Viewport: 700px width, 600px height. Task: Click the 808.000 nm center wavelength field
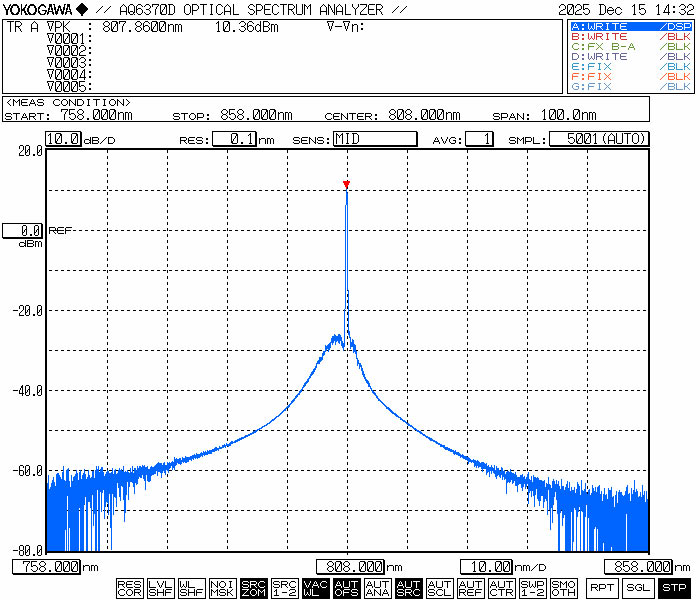coord(352,567)
